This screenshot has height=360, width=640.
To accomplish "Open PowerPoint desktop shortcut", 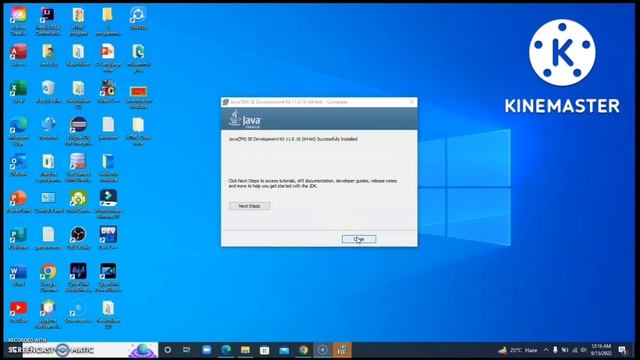I will (x=18, y=202).
